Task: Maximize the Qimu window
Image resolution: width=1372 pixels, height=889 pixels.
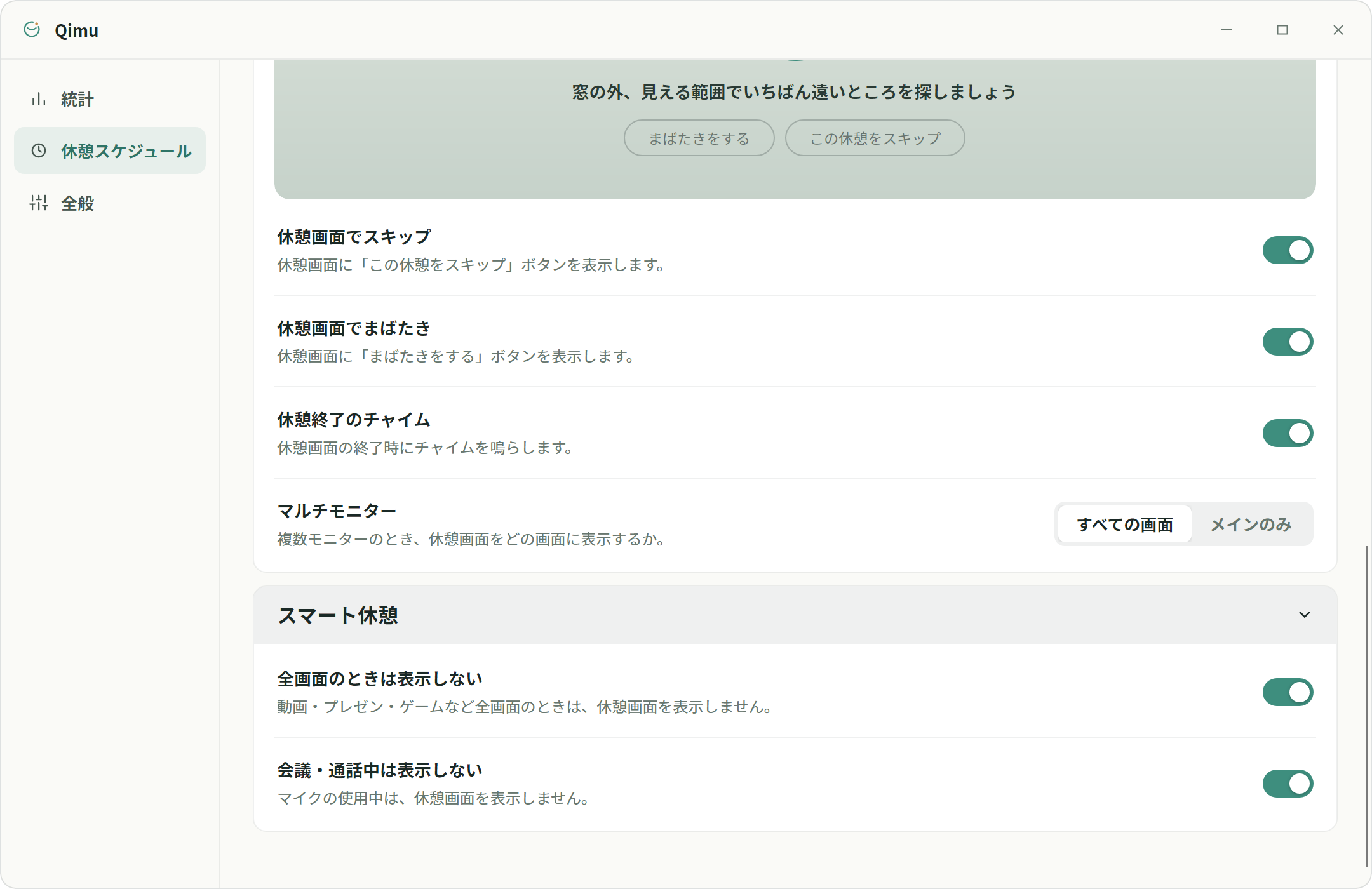Action: 1282,30
